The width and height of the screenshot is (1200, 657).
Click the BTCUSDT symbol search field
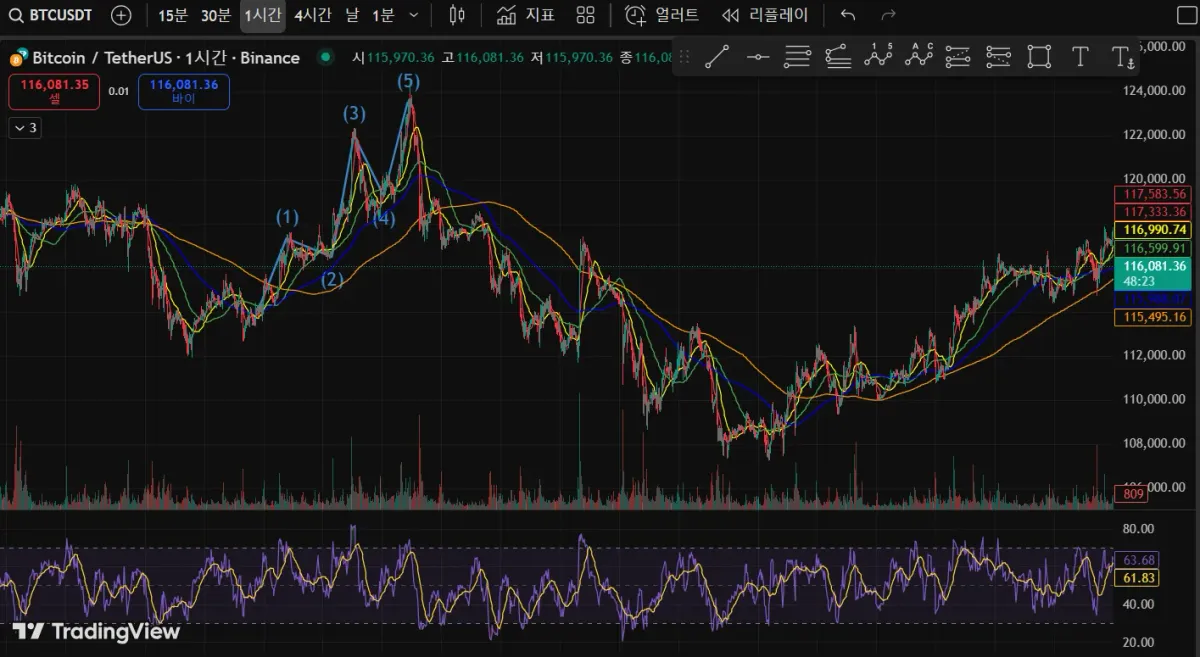coord(51,15)
